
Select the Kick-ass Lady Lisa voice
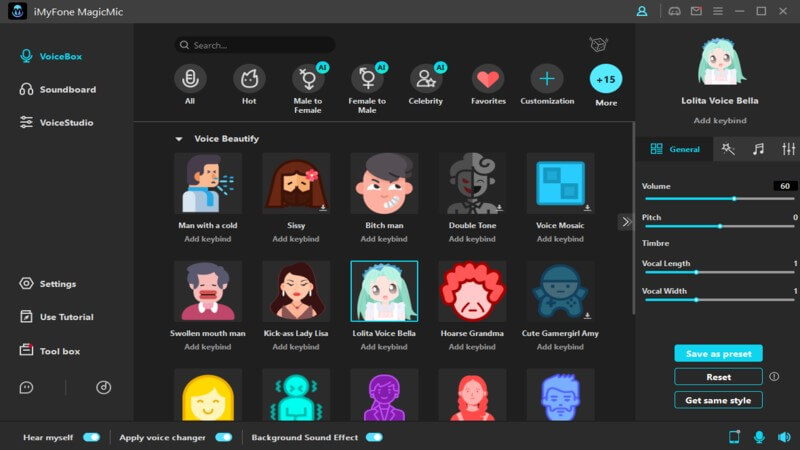(296, 291)
